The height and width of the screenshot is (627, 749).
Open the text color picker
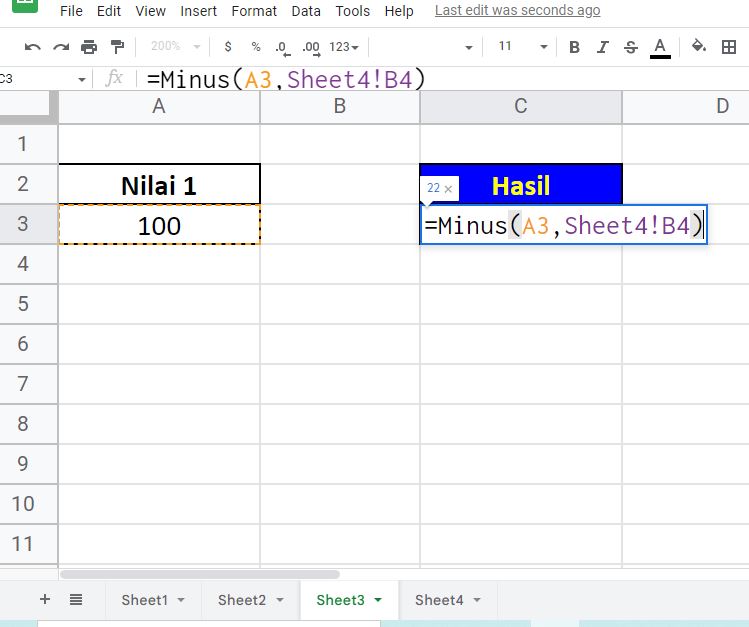coord(660,48)
